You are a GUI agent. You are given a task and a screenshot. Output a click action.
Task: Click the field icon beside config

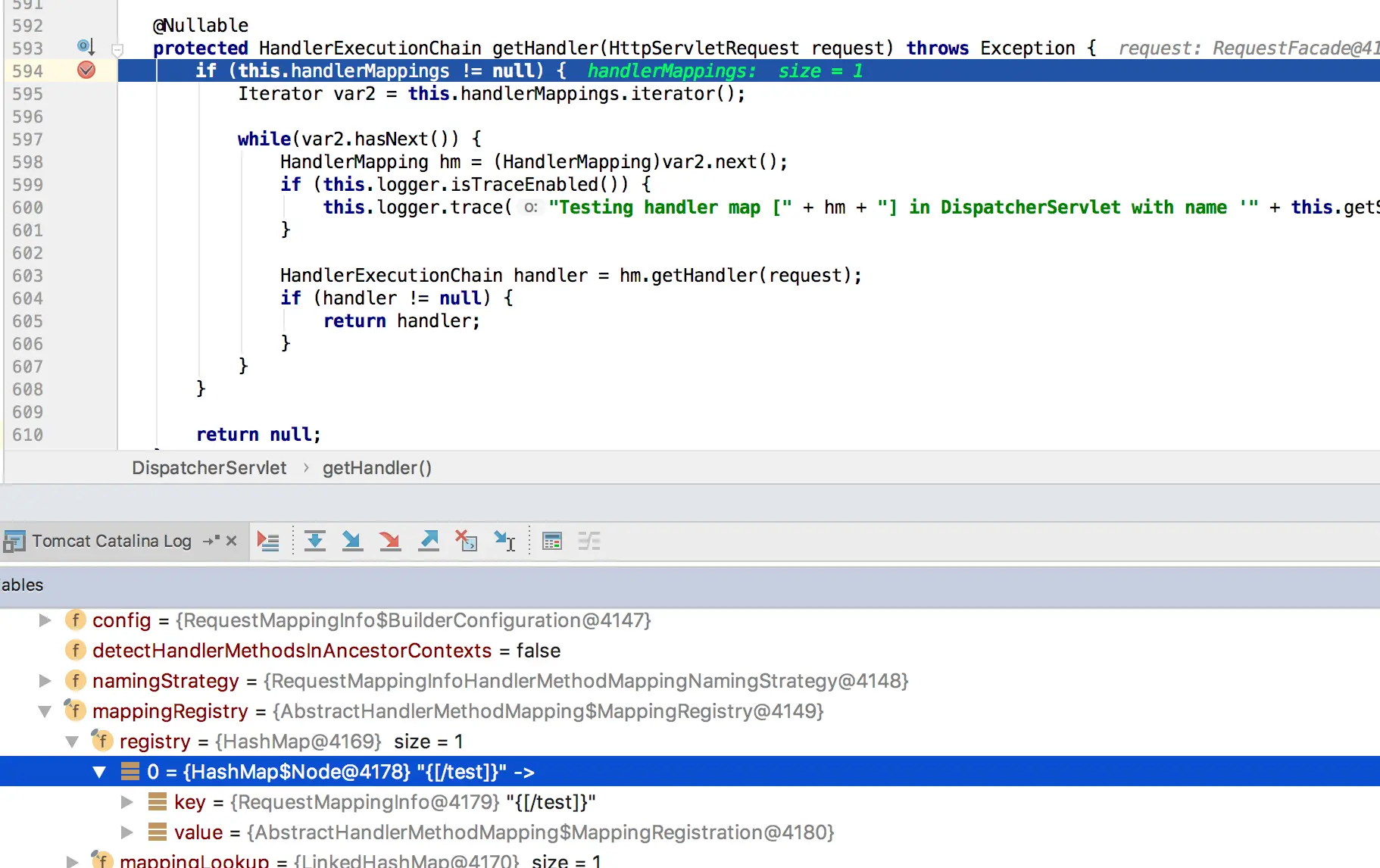pyautogui.click(x=75, y=620)
